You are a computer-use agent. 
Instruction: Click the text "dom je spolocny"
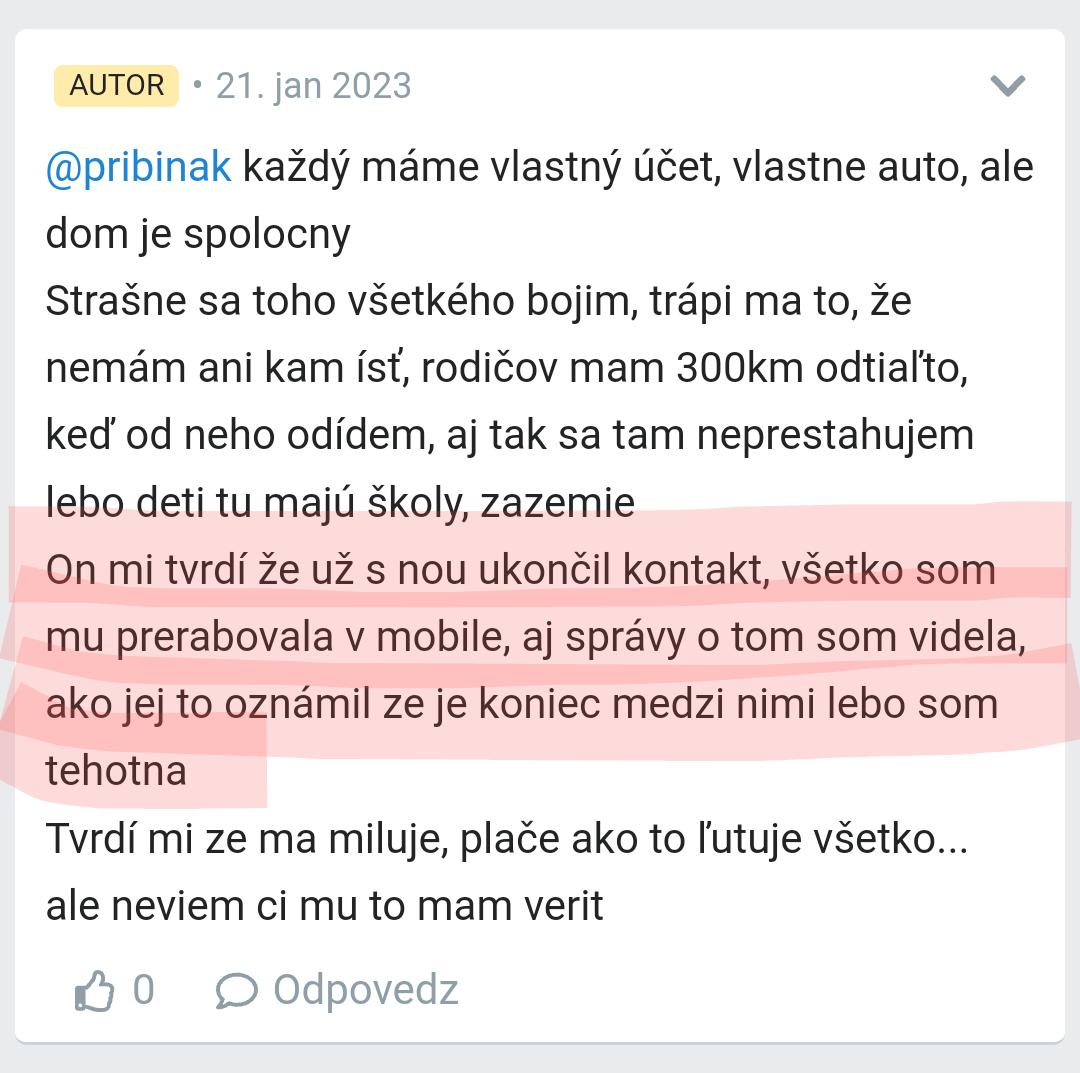(x=198, y=234)
